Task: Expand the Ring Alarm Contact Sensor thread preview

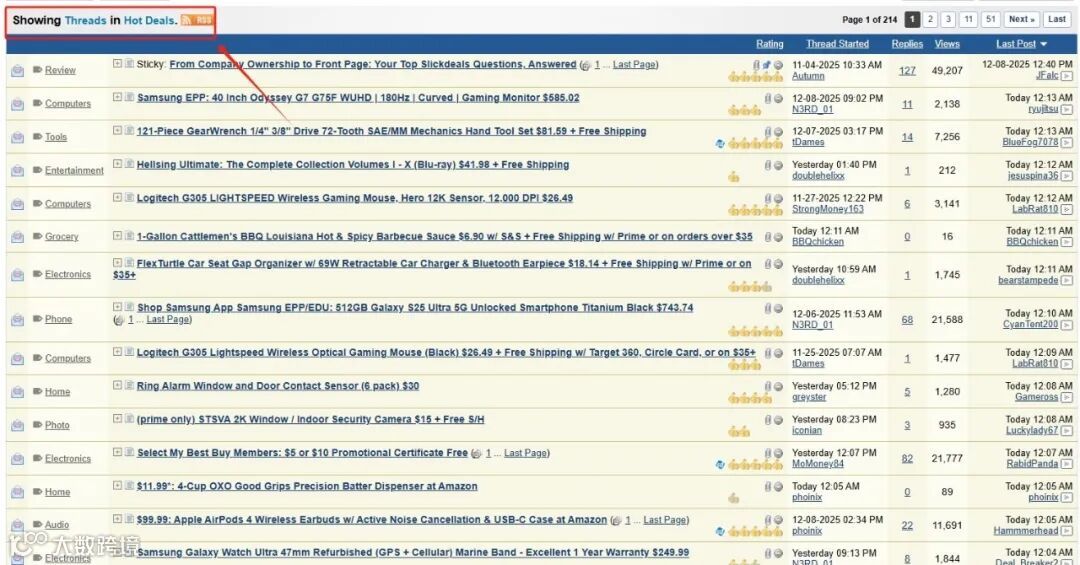Action: [117, 385]
